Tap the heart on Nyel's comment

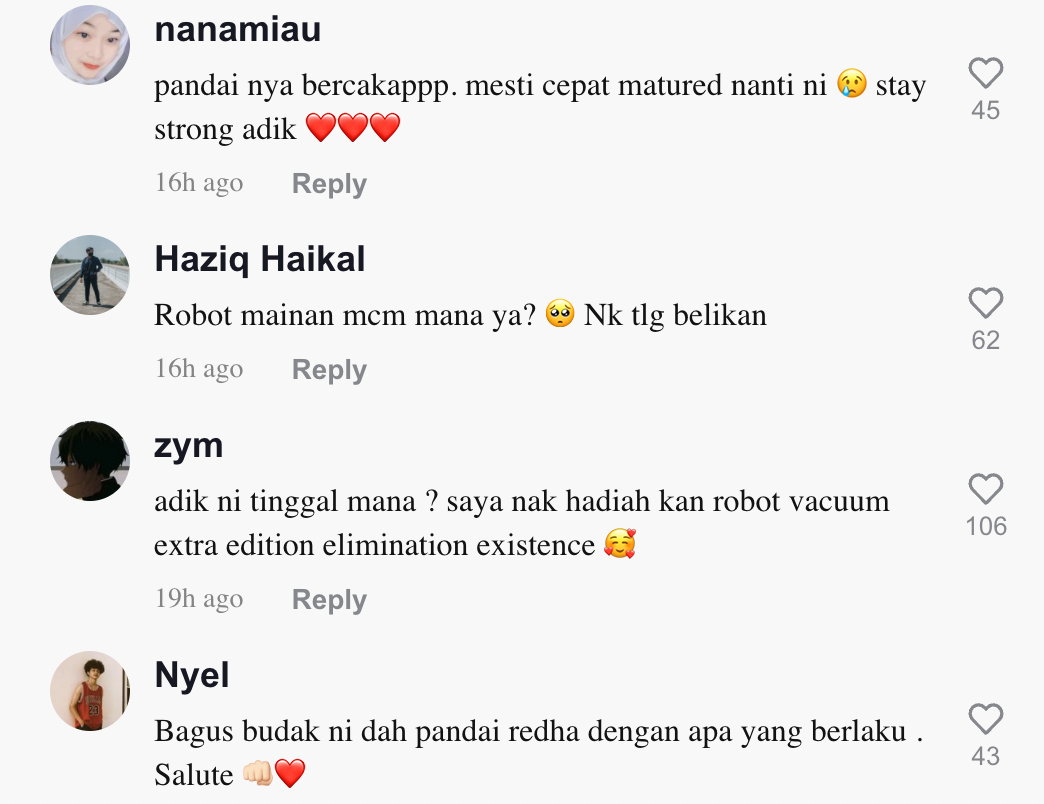tap(985, 719)
